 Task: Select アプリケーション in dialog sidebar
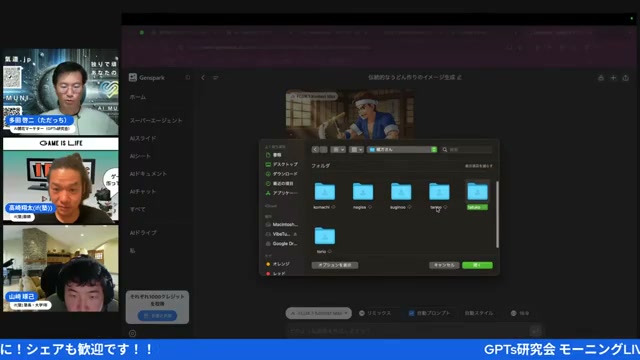[x=282, y=193]
